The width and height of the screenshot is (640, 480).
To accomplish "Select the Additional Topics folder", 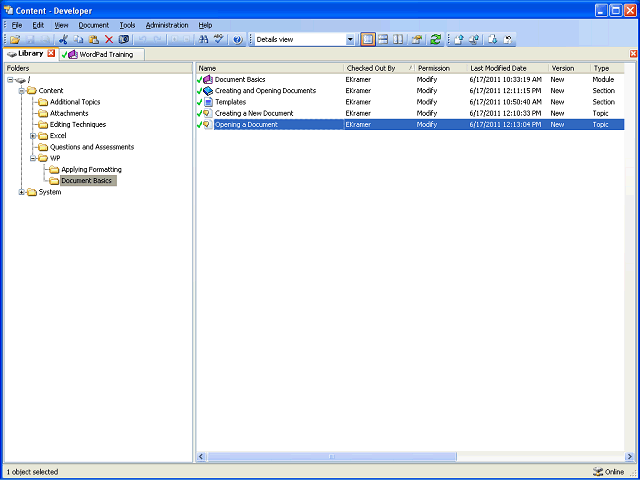I will [x=75, y=102].
